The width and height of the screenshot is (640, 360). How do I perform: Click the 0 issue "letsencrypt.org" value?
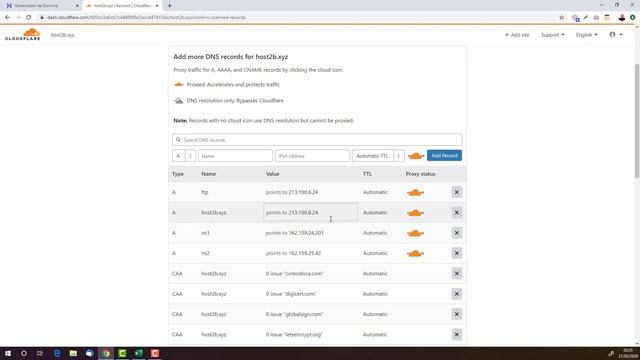pos(294,335)
